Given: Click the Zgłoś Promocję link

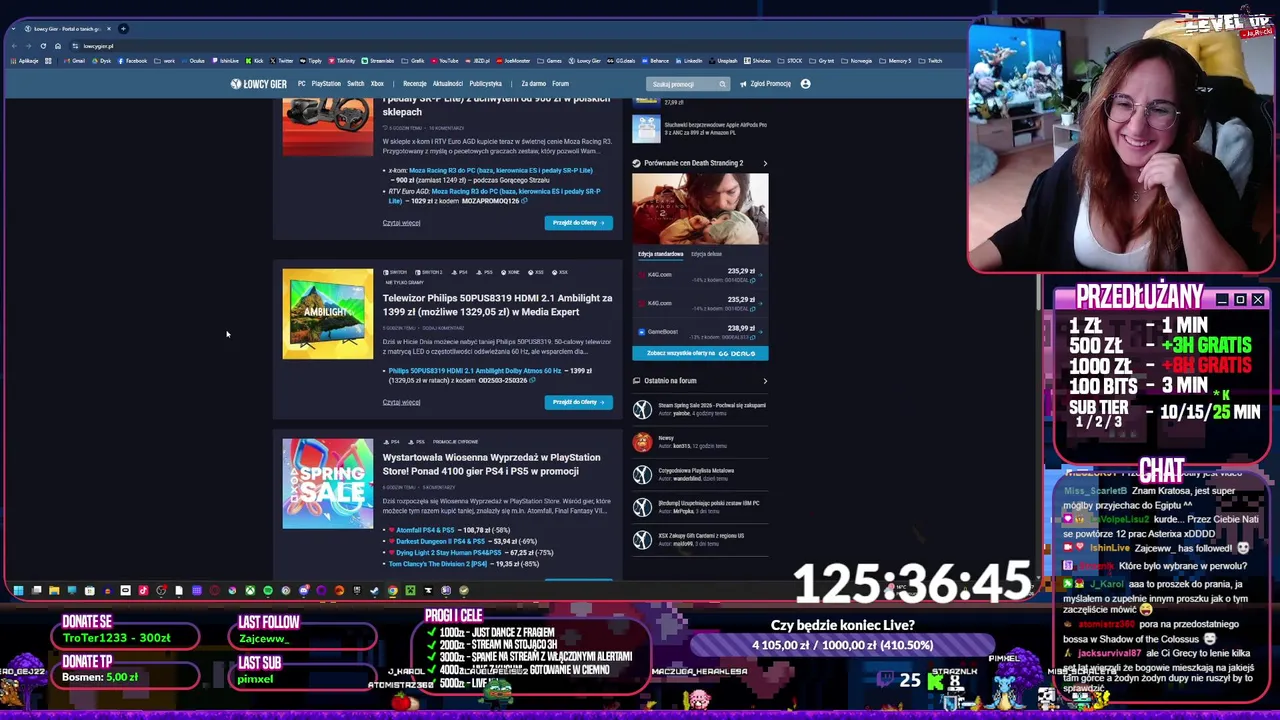Looking at the screenshot, I should 766,84.
